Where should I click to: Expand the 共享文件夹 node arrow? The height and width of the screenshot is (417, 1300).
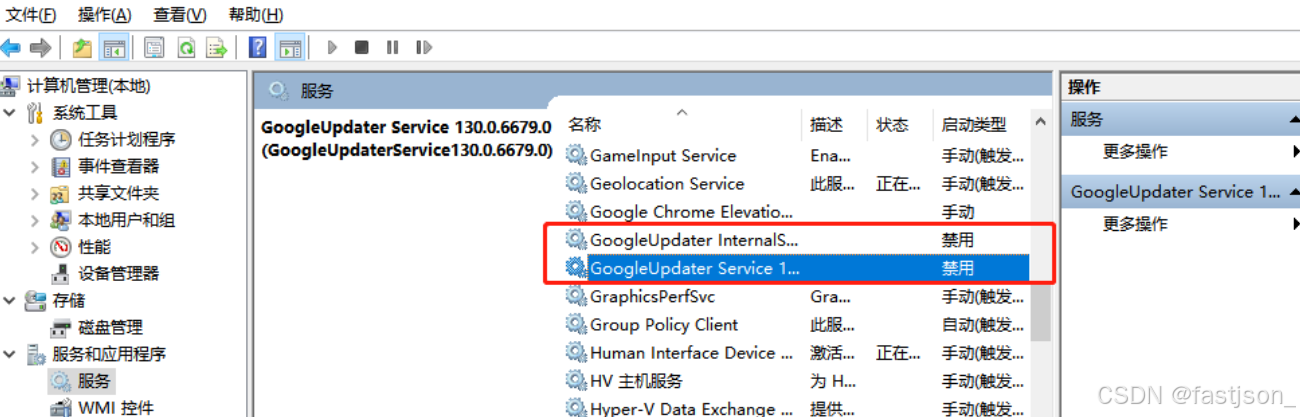pyautogui.click(x=35, y=194)
